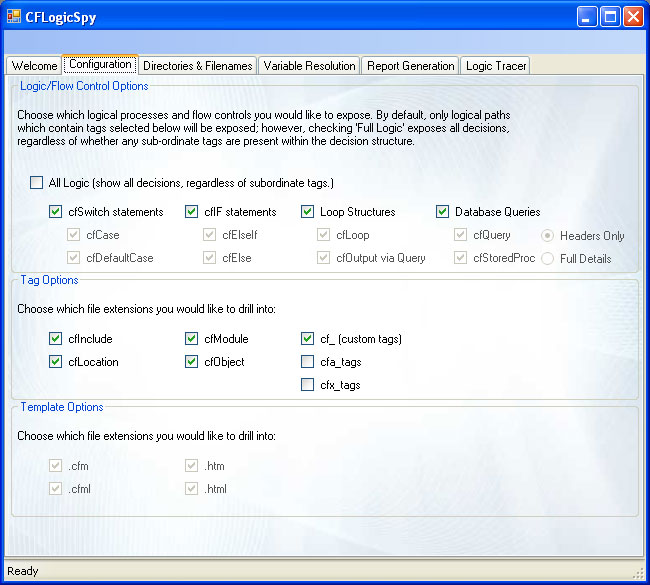This screenshot has height=585, width=650.
Task: Enable the cfx_tags checkbox
Action: click(307, 385)
